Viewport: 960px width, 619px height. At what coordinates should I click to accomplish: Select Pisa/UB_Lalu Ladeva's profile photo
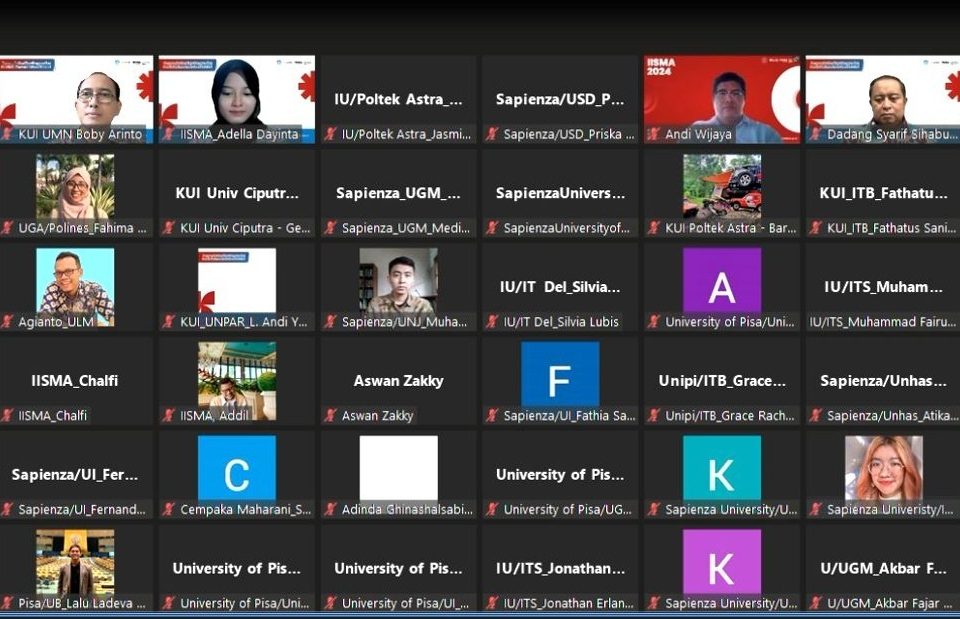(x=75, y=562)
